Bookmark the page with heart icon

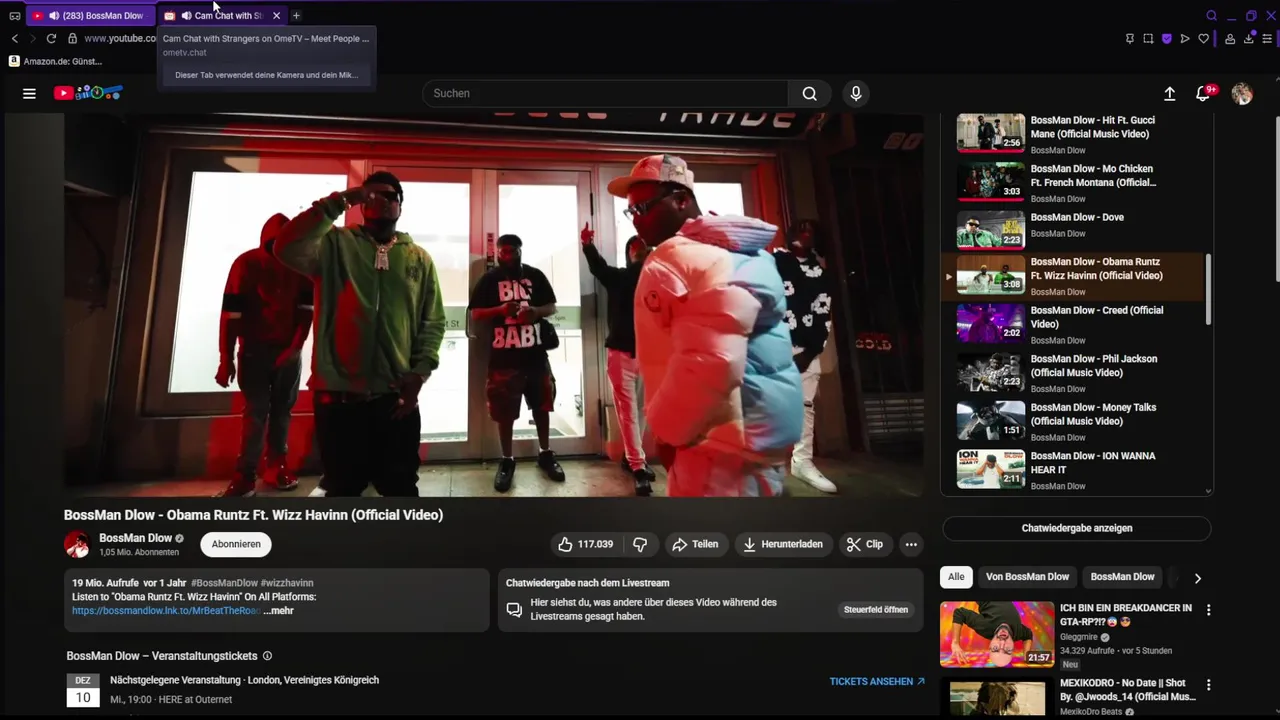(x=1203, y=38)
